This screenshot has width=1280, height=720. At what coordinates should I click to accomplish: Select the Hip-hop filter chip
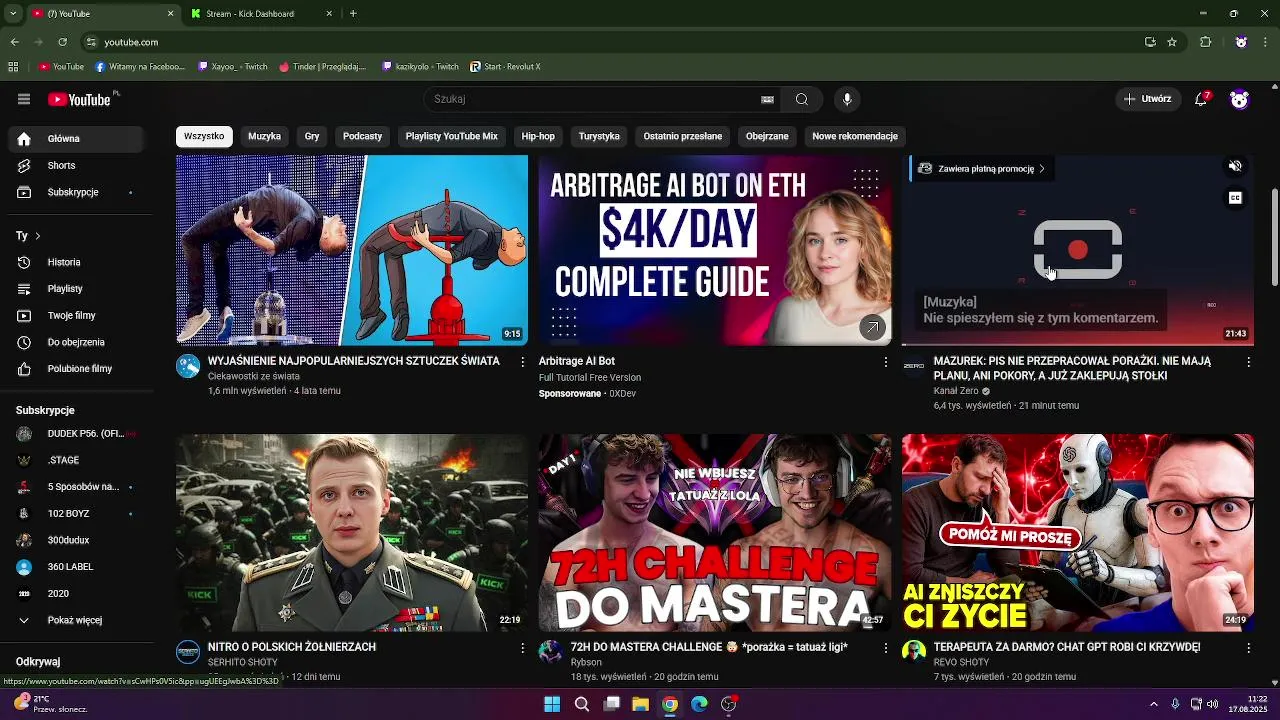(538, 136)
